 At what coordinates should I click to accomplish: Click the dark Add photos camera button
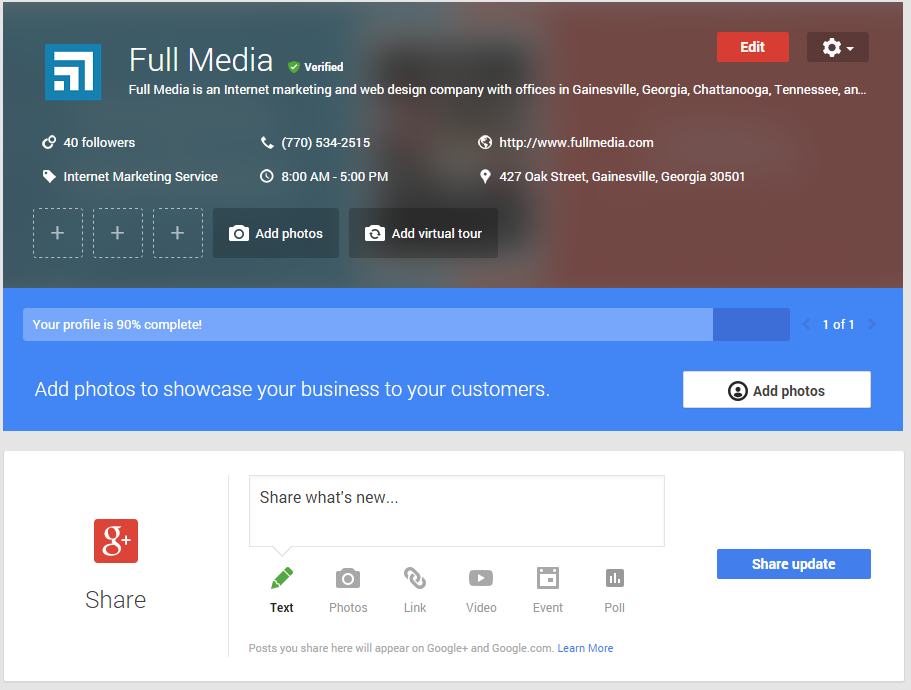pyautogui.click(x=276, y=233)
